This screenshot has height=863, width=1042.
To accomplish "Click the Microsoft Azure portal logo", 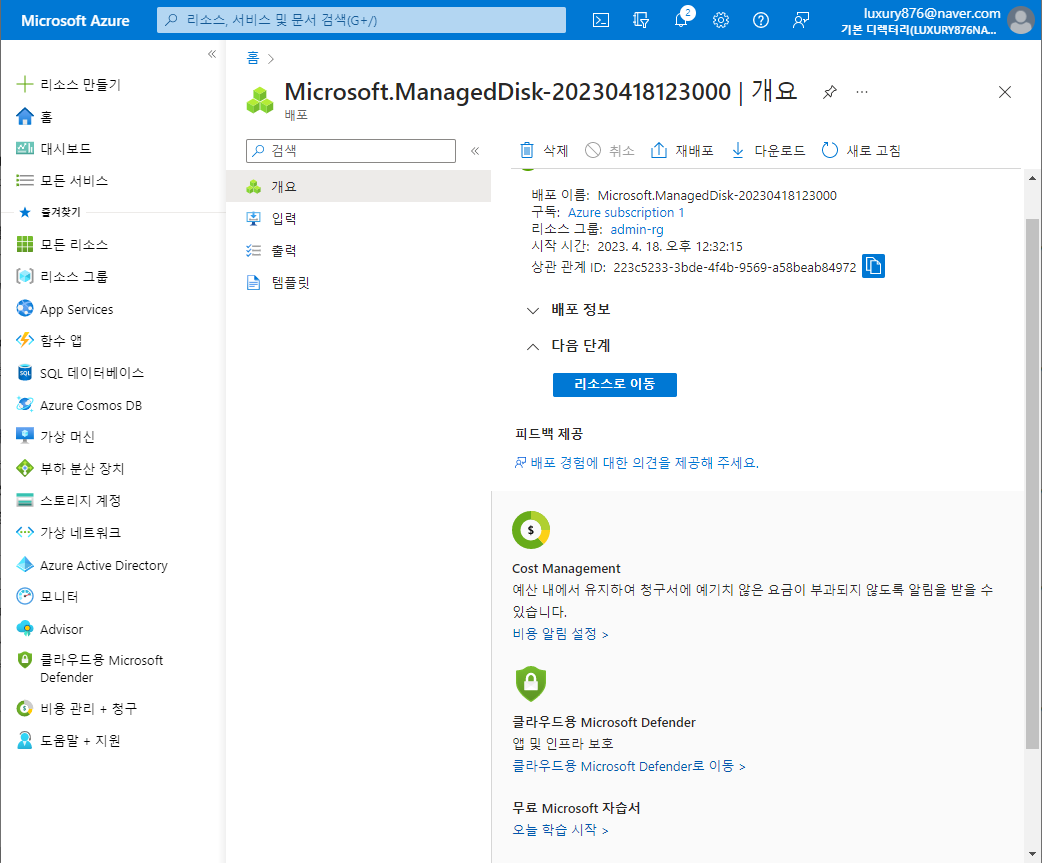I will click(75, 21).
